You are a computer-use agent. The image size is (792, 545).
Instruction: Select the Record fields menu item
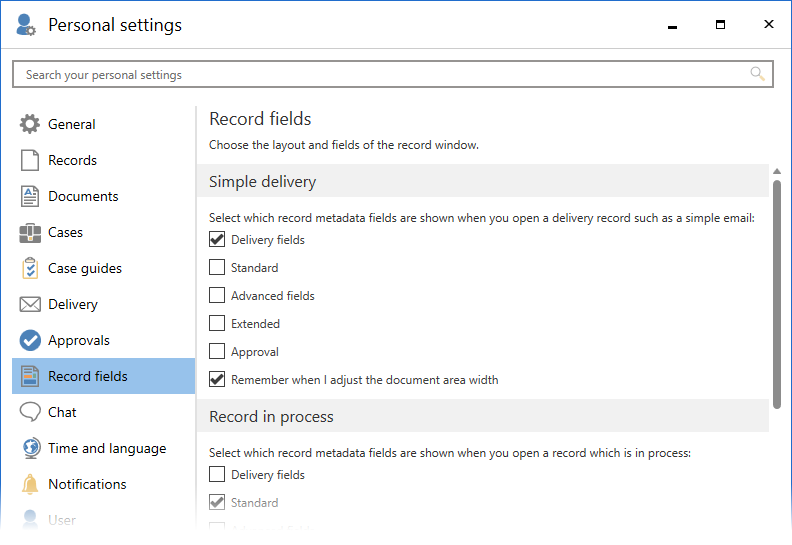click(x=88, y=376)
